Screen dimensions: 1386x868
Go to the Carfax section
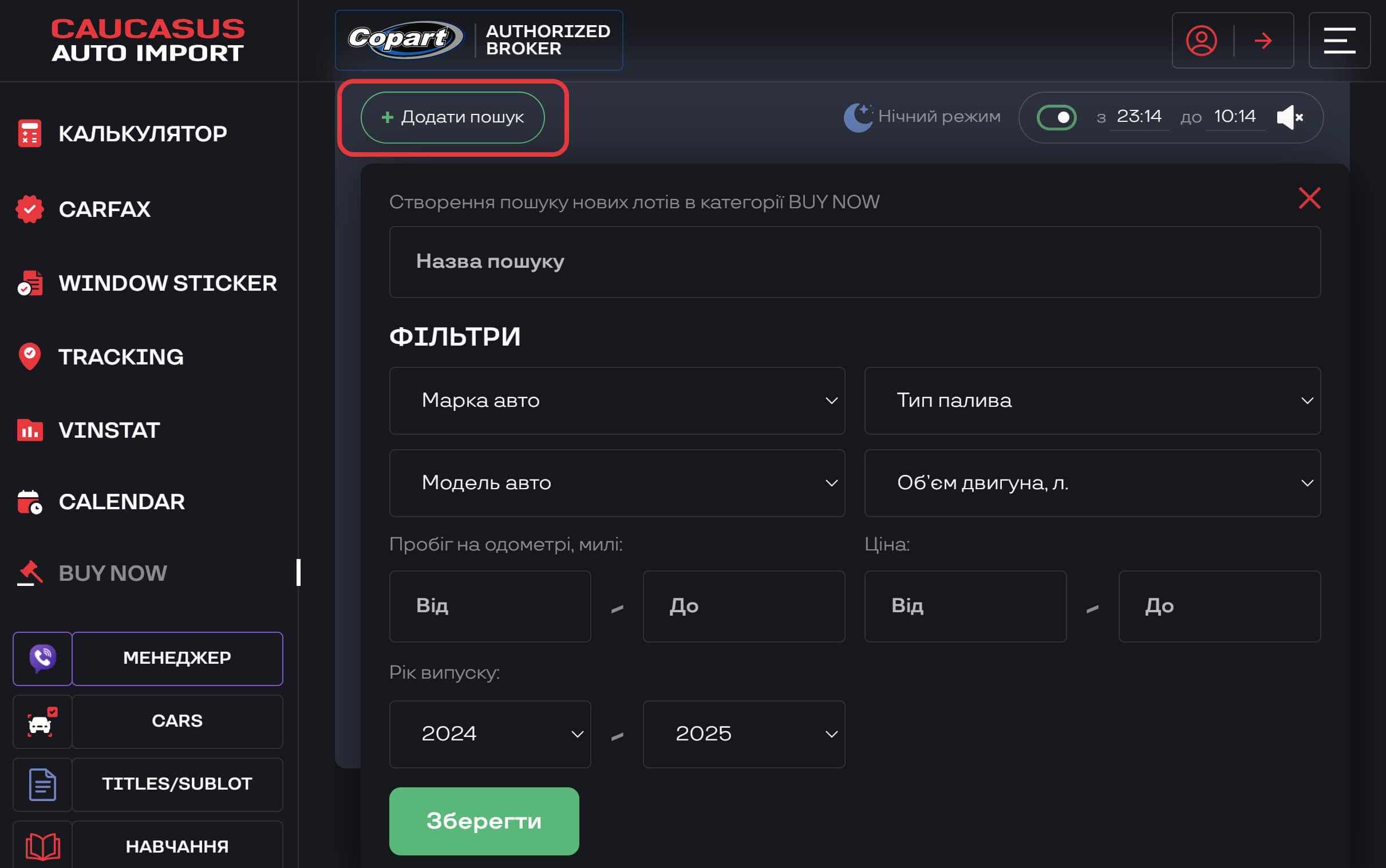point(104,209)
